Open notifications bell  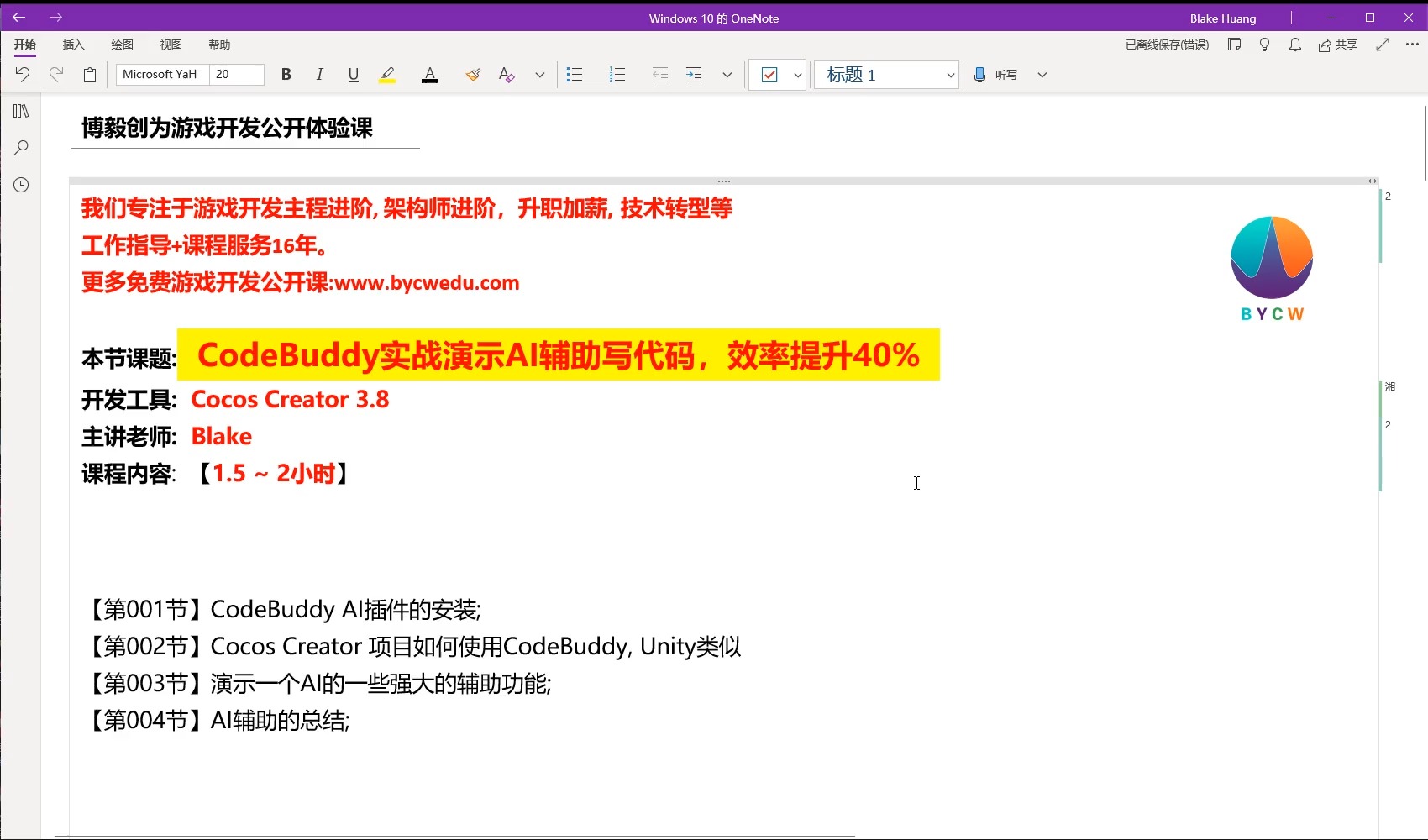pos(1294,45)
